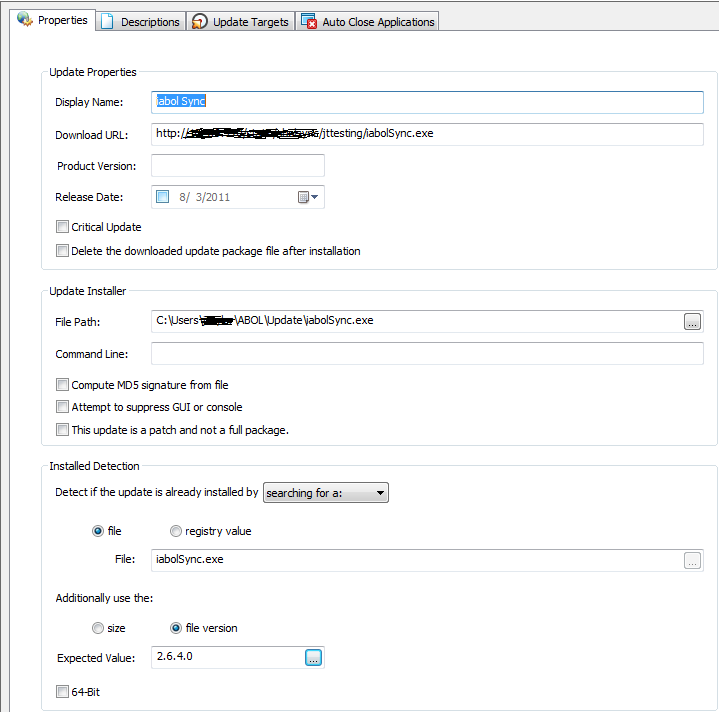
Task: Mark update as a patch checkbox
Action: point(63,430)
